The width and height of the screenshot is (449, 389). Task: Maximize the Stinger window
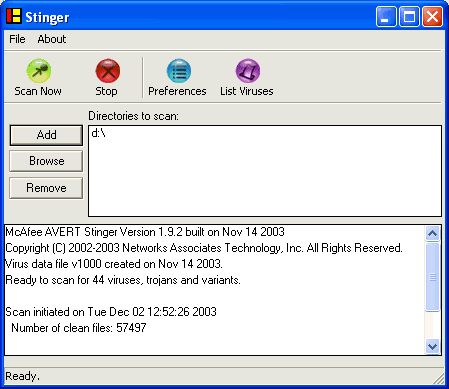(x=409, y=17)
